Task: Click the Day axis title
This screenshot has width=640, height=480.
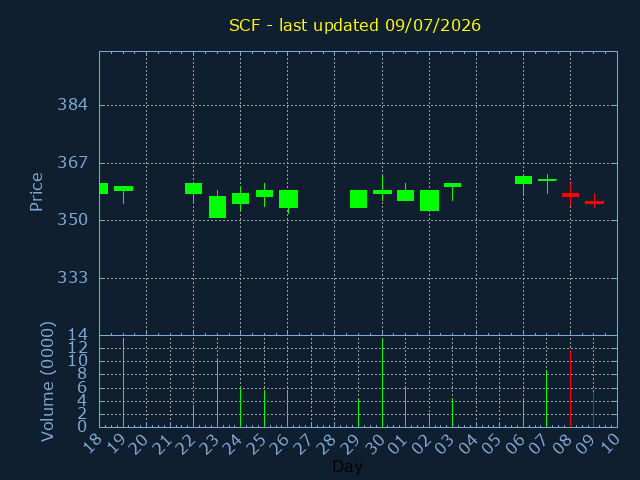Action: pos(347,466)
